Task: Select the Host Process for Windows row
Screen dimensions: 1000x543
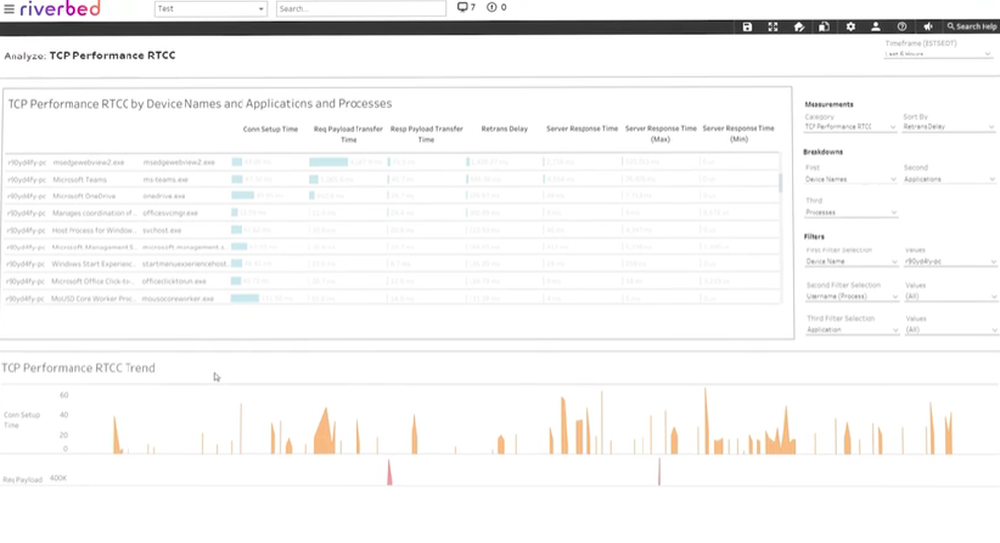Action: tap(94, 230)
